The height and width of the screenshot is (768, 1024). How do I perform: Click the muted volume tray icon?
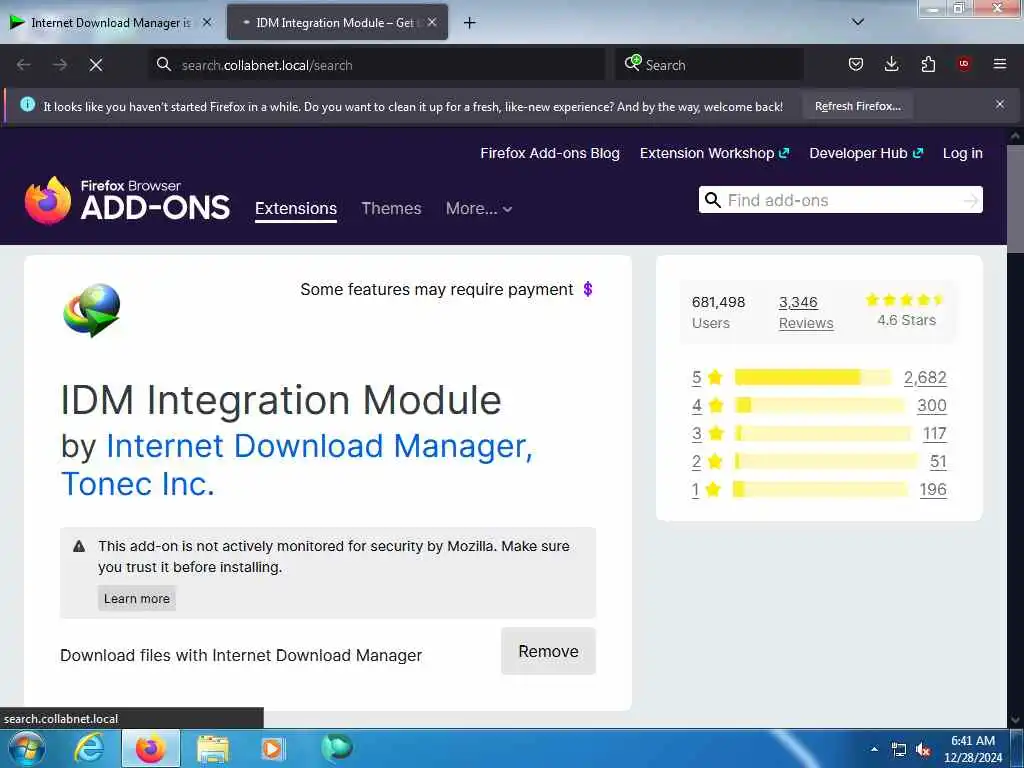point(923,750)
